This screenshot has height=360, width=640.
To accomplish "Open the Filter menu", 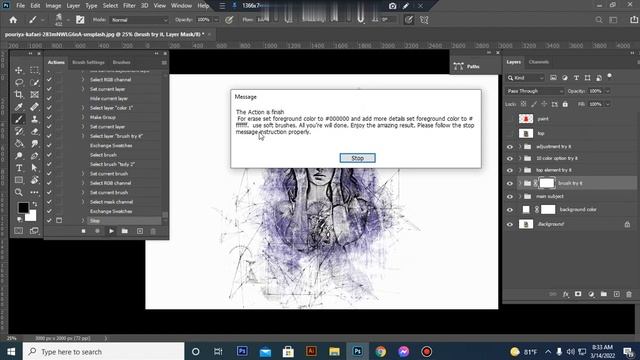I will click(129, 6).
